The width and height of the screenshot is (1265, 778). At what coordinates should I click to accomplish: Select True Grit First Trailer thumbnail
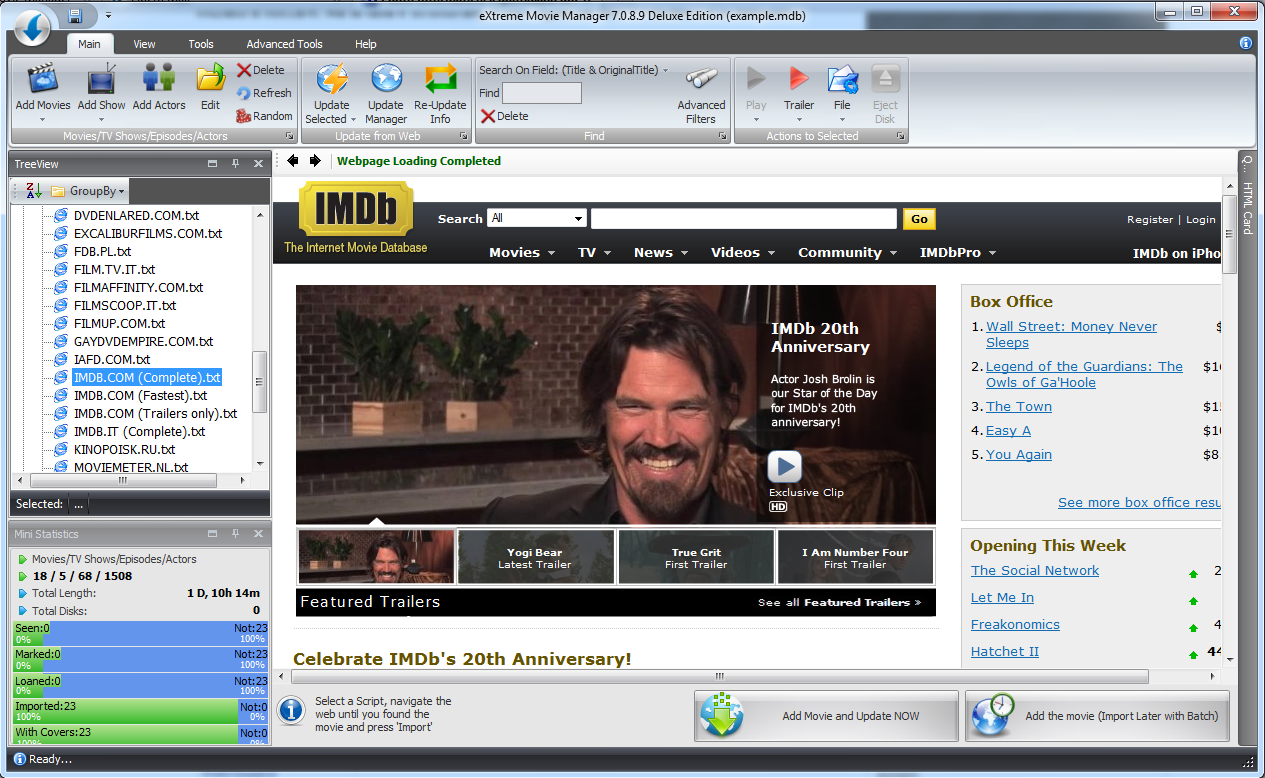[x=696, y=557]
